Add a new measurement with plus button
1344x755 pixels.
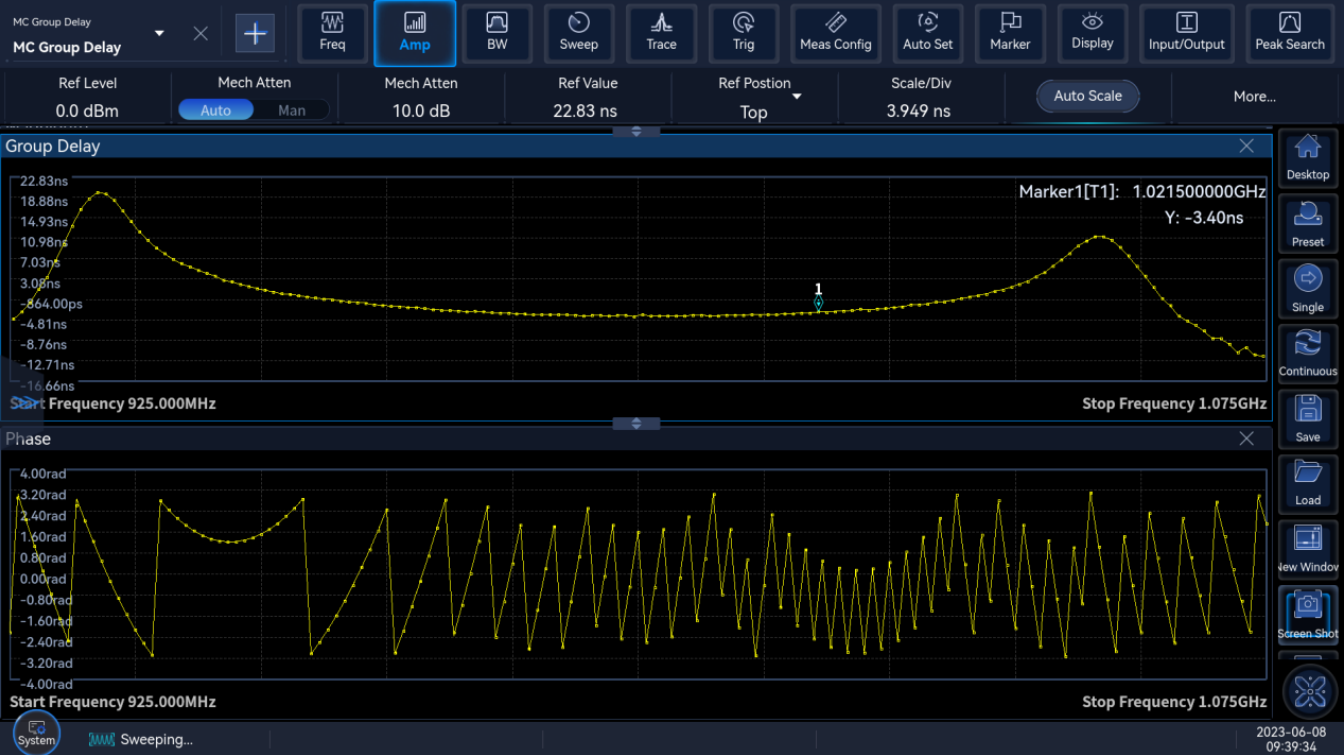point(255,33)
